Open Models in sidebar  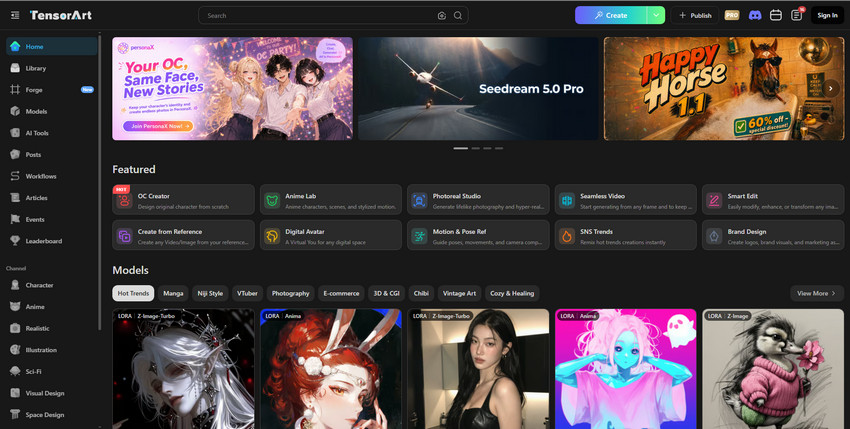(51, 111)
